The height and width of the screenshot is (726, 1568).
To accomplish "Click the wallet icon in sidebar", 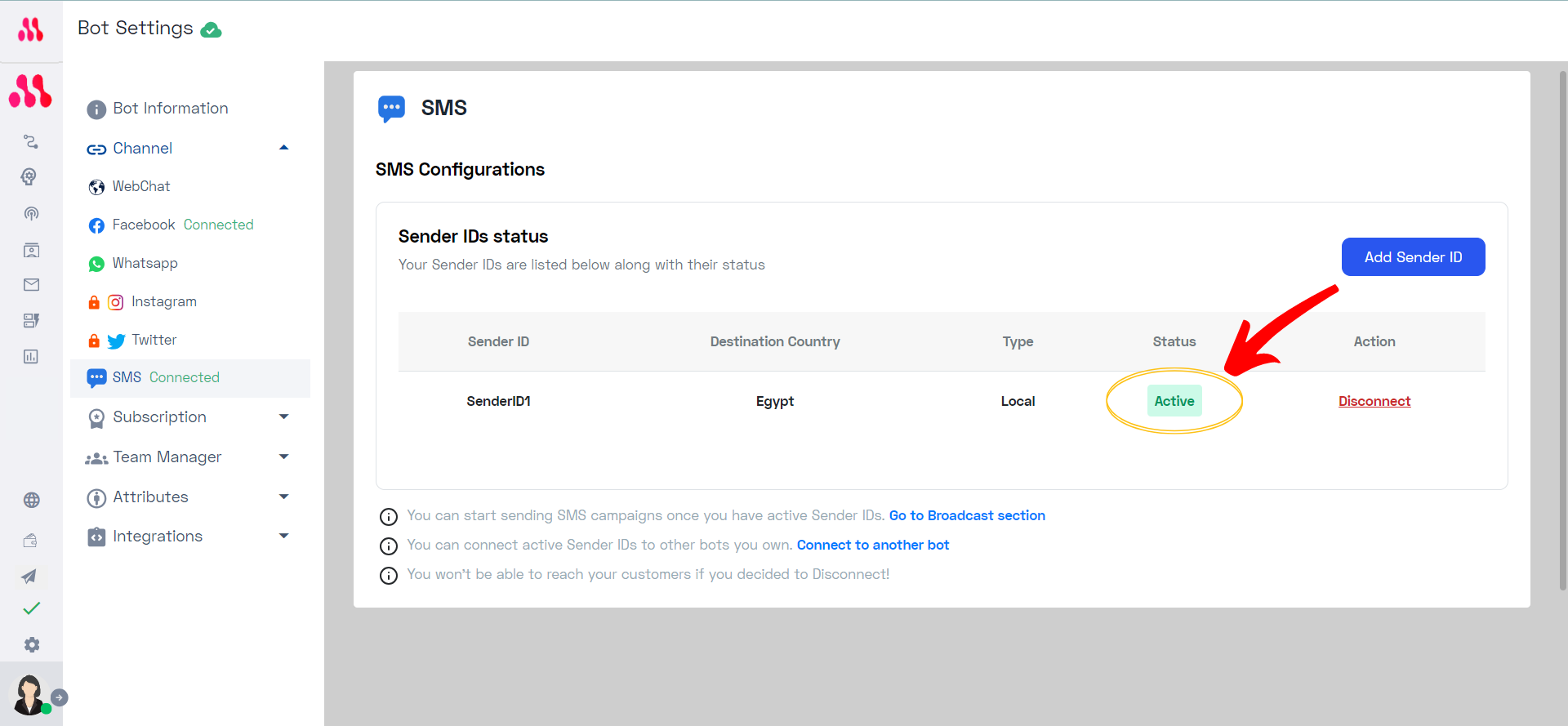I will point(30,540).
